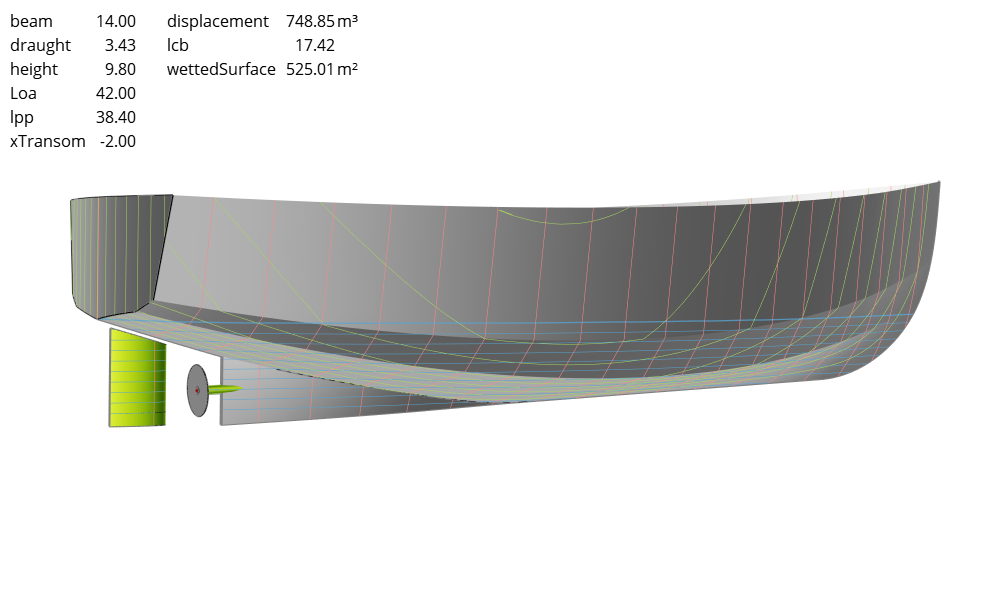The height and width of the screenshot is (600, 1000).
Task: Select the lcb value 17.42
Action: coord(315,45)
